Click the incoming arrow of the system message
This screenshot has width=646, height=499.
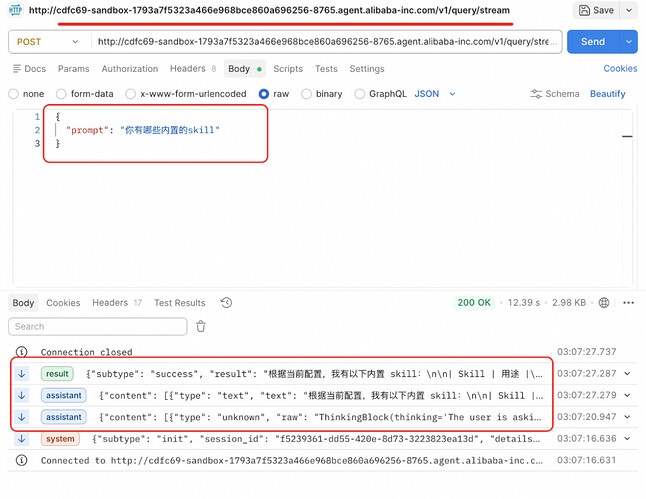point(22,439)
